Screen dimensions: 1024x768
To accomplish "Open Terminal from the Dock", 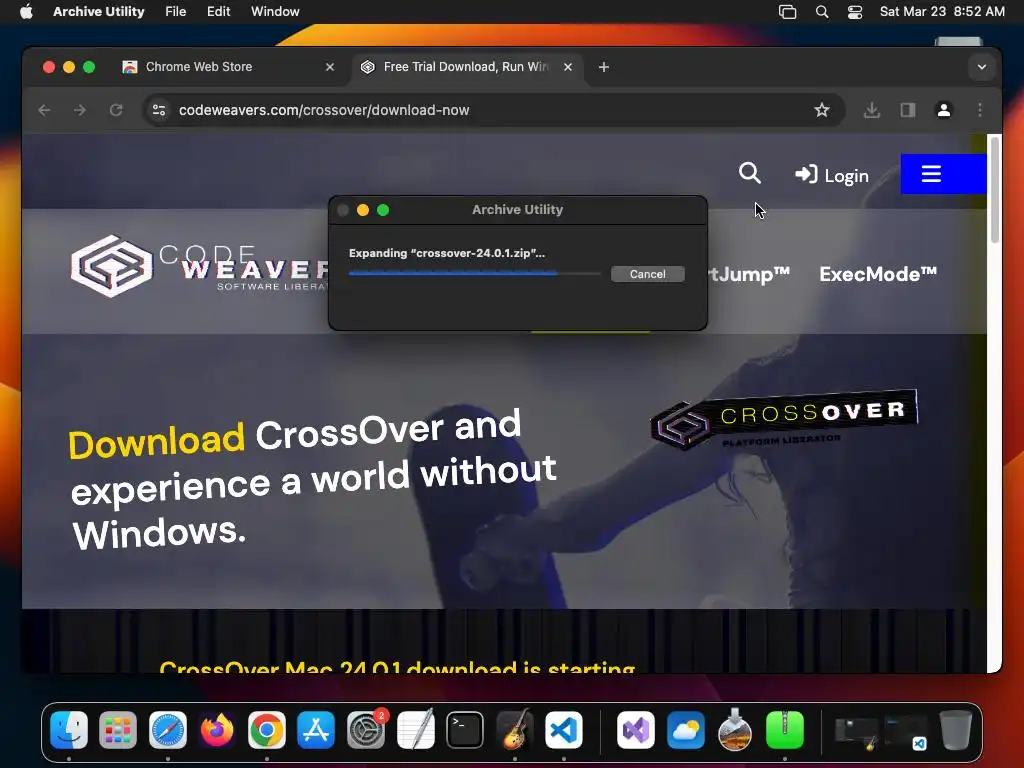I will (465, 730).
